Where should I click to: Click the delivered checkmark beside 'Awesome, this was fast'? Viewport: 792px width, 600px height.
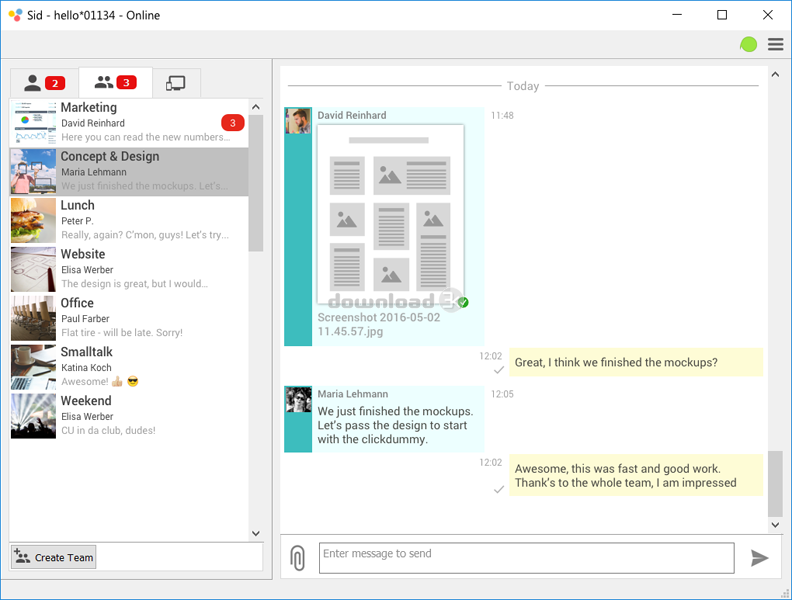coord(499,489)
